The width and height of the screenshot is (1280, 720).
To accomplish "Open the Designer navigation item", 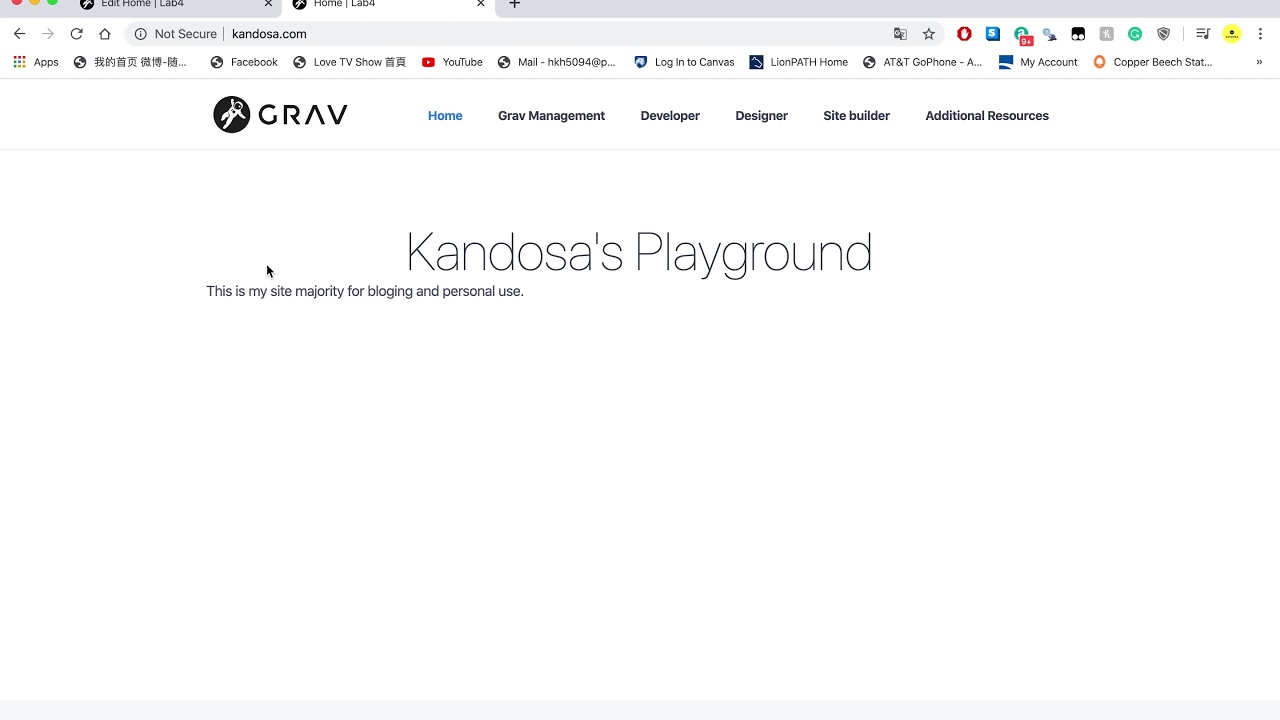I will coord(761,116).
